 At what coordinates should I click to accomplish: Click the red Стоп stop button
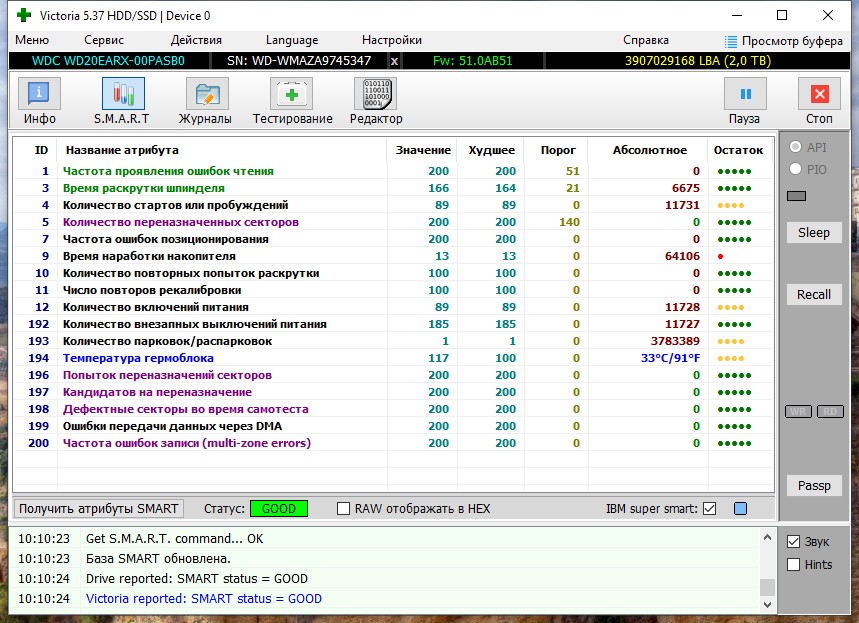[820, 94]
